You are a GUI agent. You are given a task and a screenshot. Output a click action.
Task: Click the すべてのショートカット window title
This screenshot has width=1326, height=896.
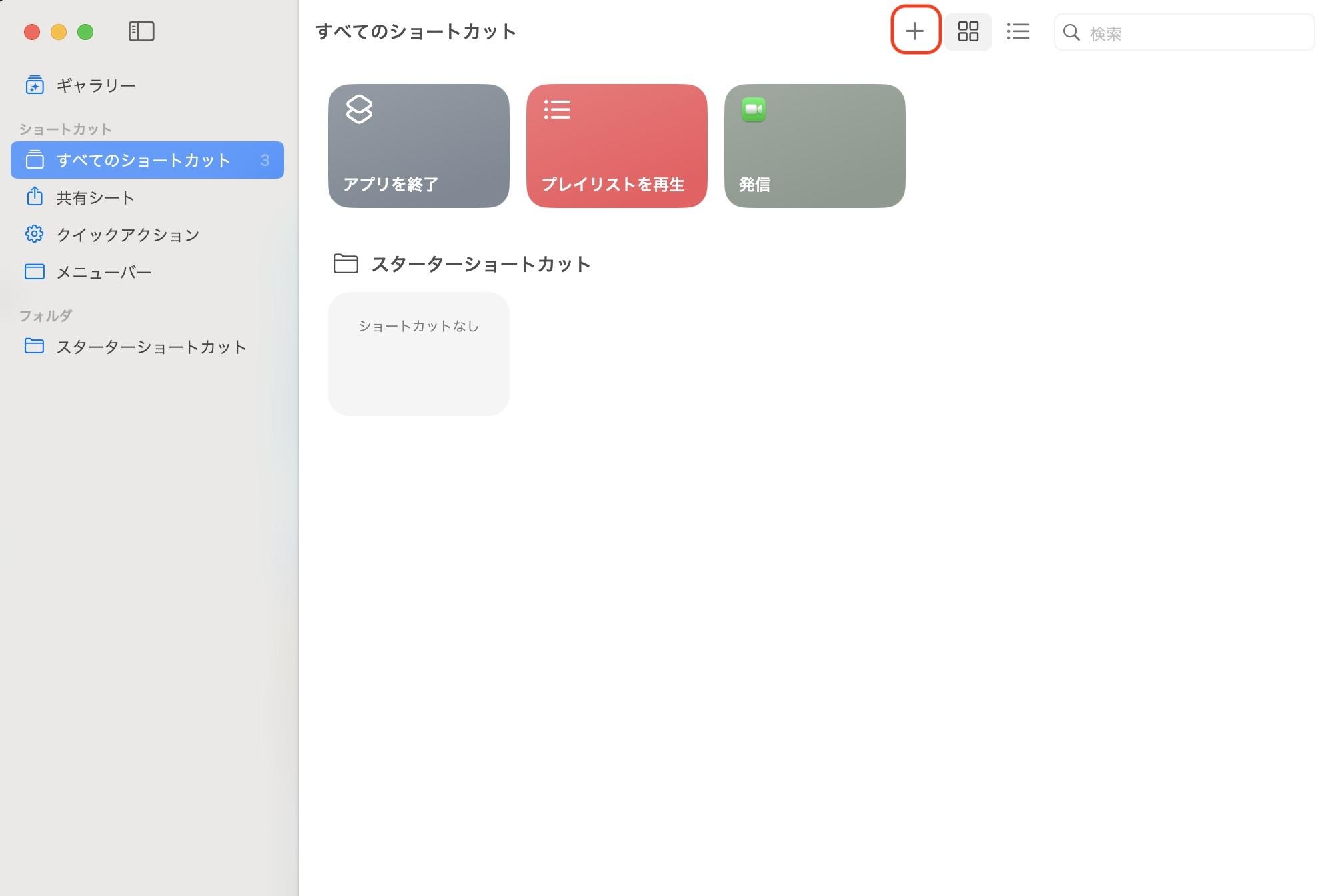(416, 31)
